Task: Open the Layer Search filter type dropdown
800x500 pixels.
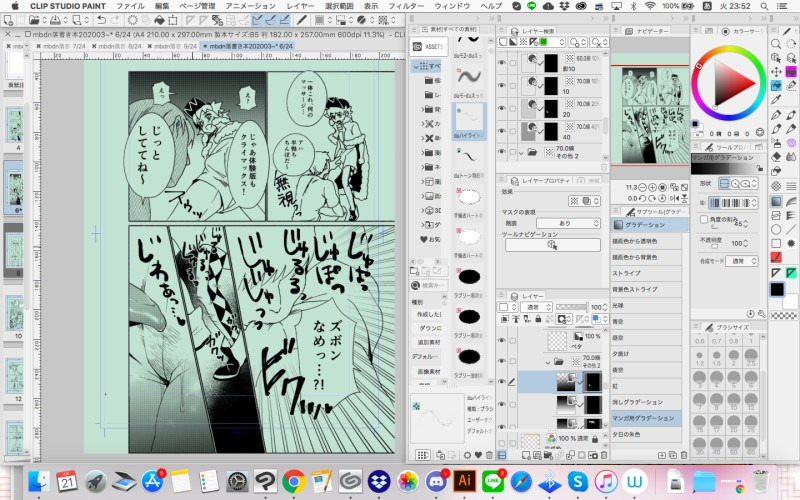Action: [529, 42]
